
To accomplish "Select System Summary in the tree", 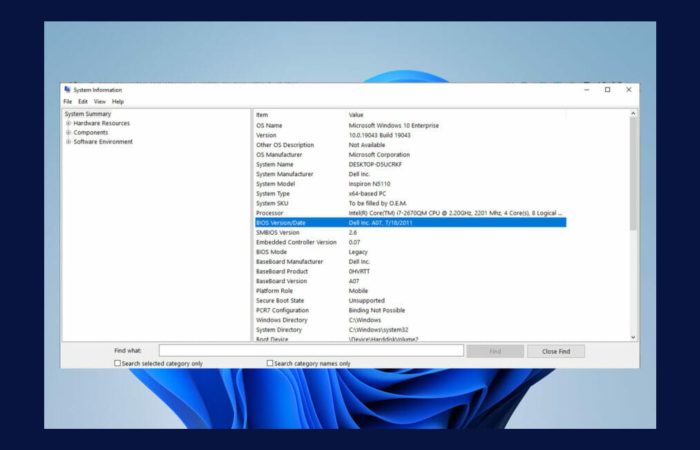I will [x=88, y=114].
